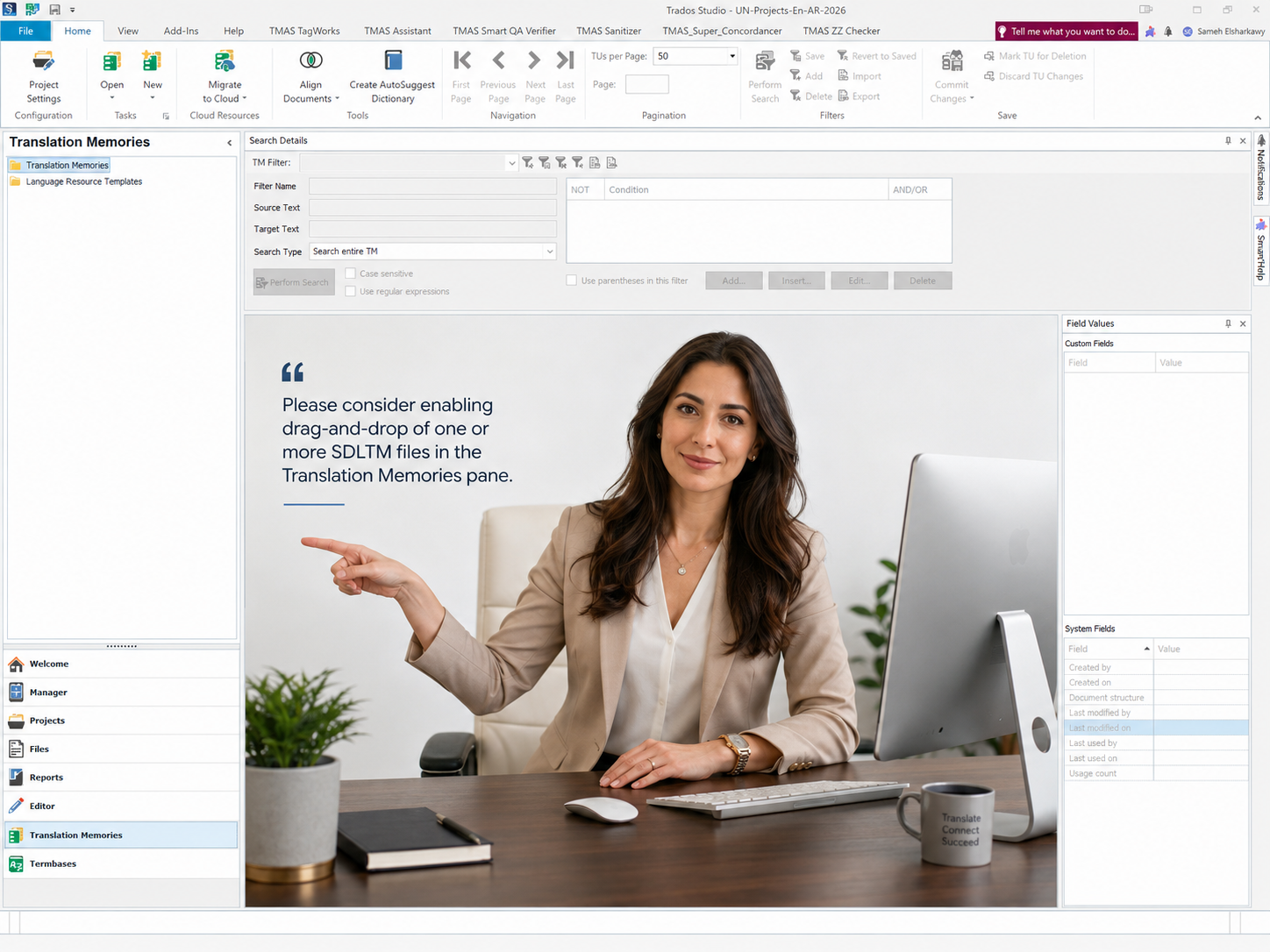Click Export in Filters group
Viewport: 1270px width, 952px height.
[858, 96]
